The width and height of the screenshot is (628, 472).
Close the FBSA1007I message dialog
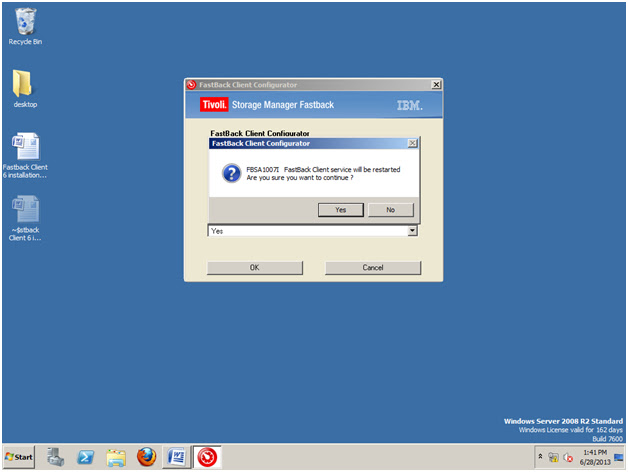(412, 143)
